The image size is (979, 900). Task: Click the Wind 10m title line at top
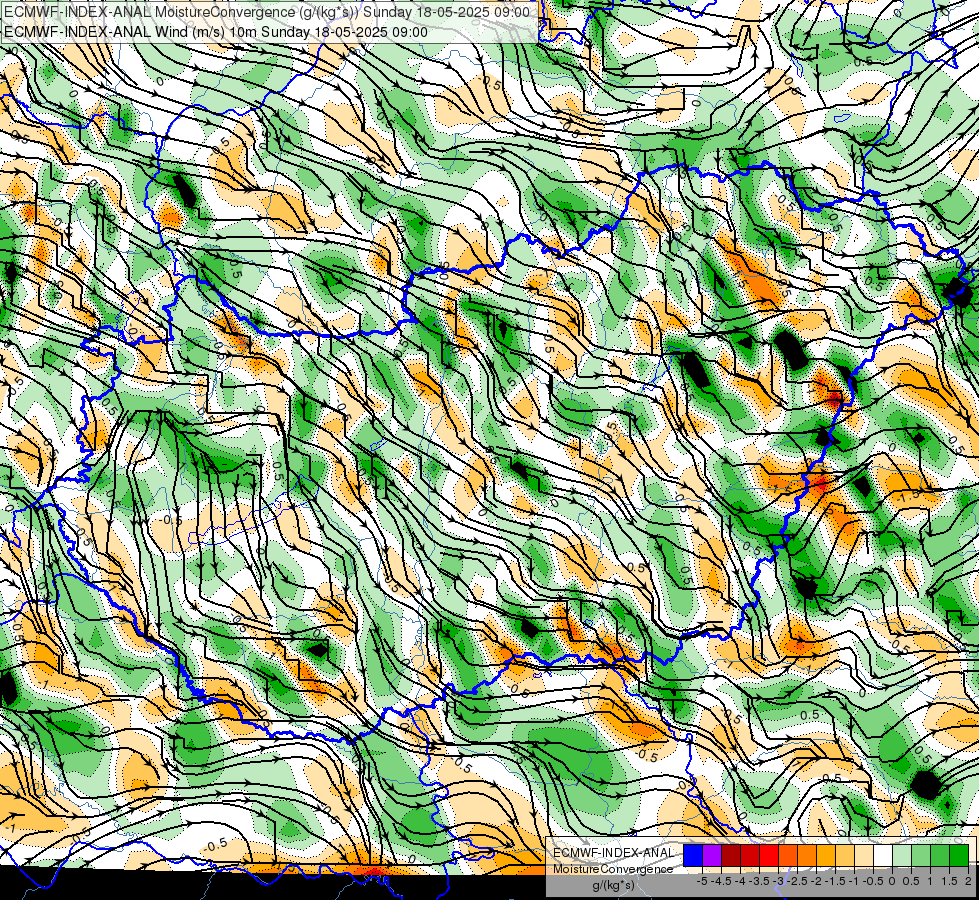point(215,32)
